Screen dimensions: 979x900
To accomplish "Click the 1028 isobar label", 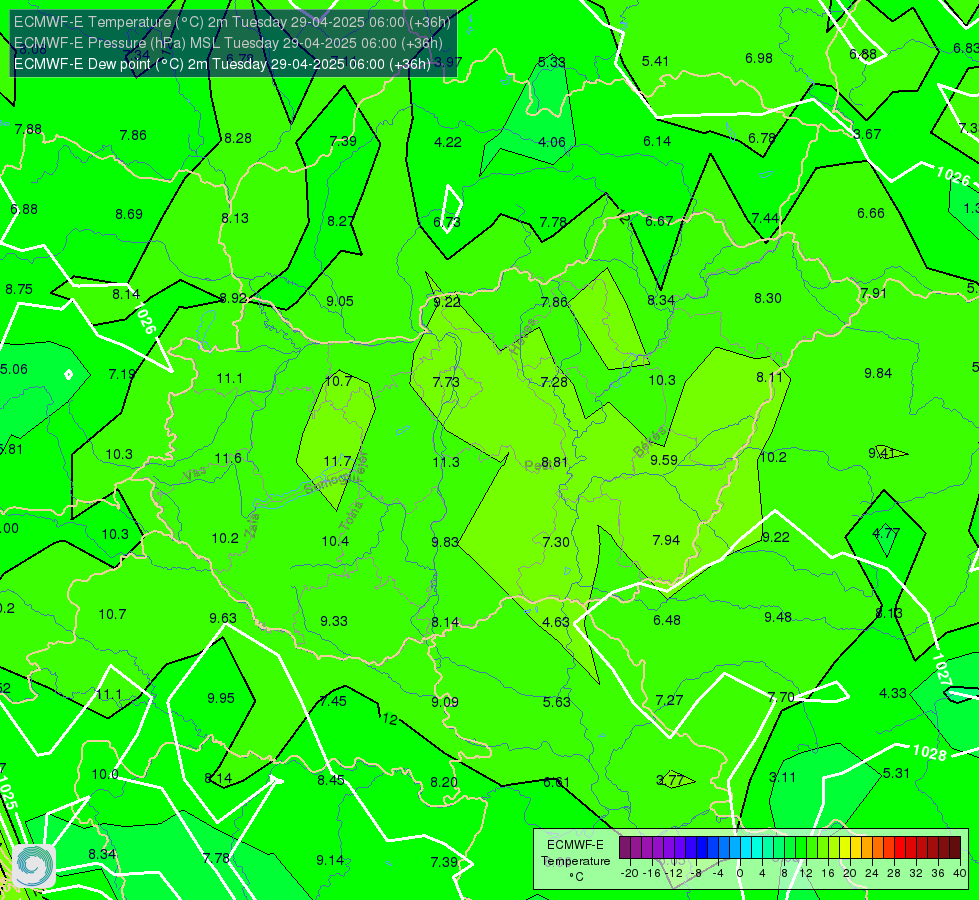I will click(x=930, y=753).
